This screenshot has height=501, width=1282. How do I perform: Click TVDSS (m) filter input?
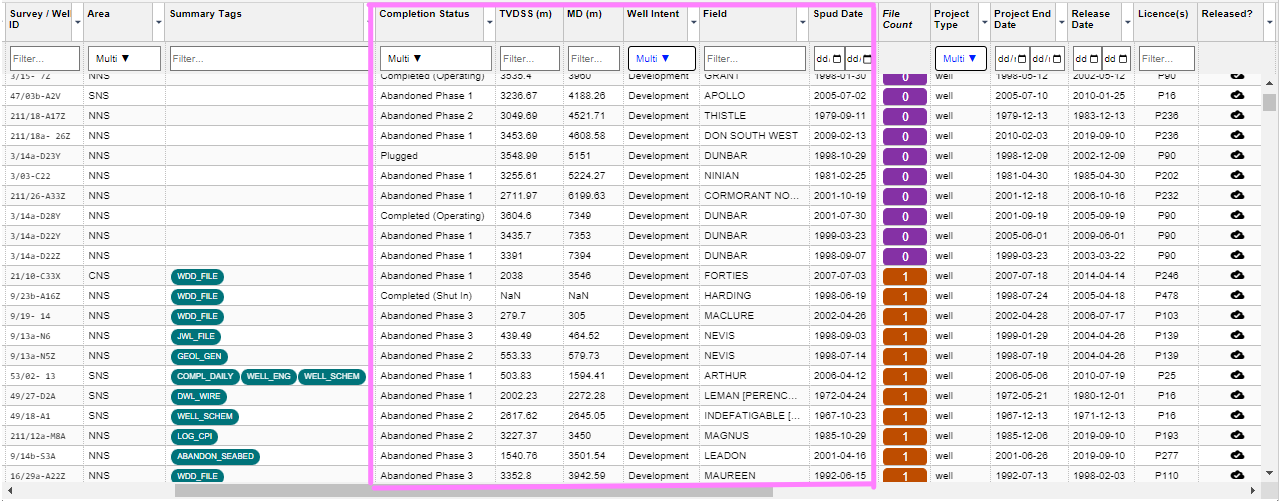[530, 59]
